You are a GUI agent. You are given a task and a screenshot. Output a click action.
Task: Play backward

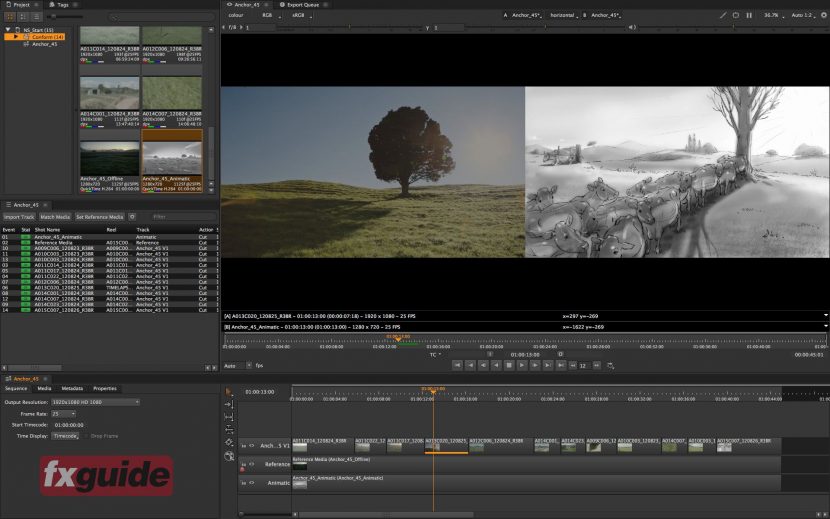click(x=496, y=365)
